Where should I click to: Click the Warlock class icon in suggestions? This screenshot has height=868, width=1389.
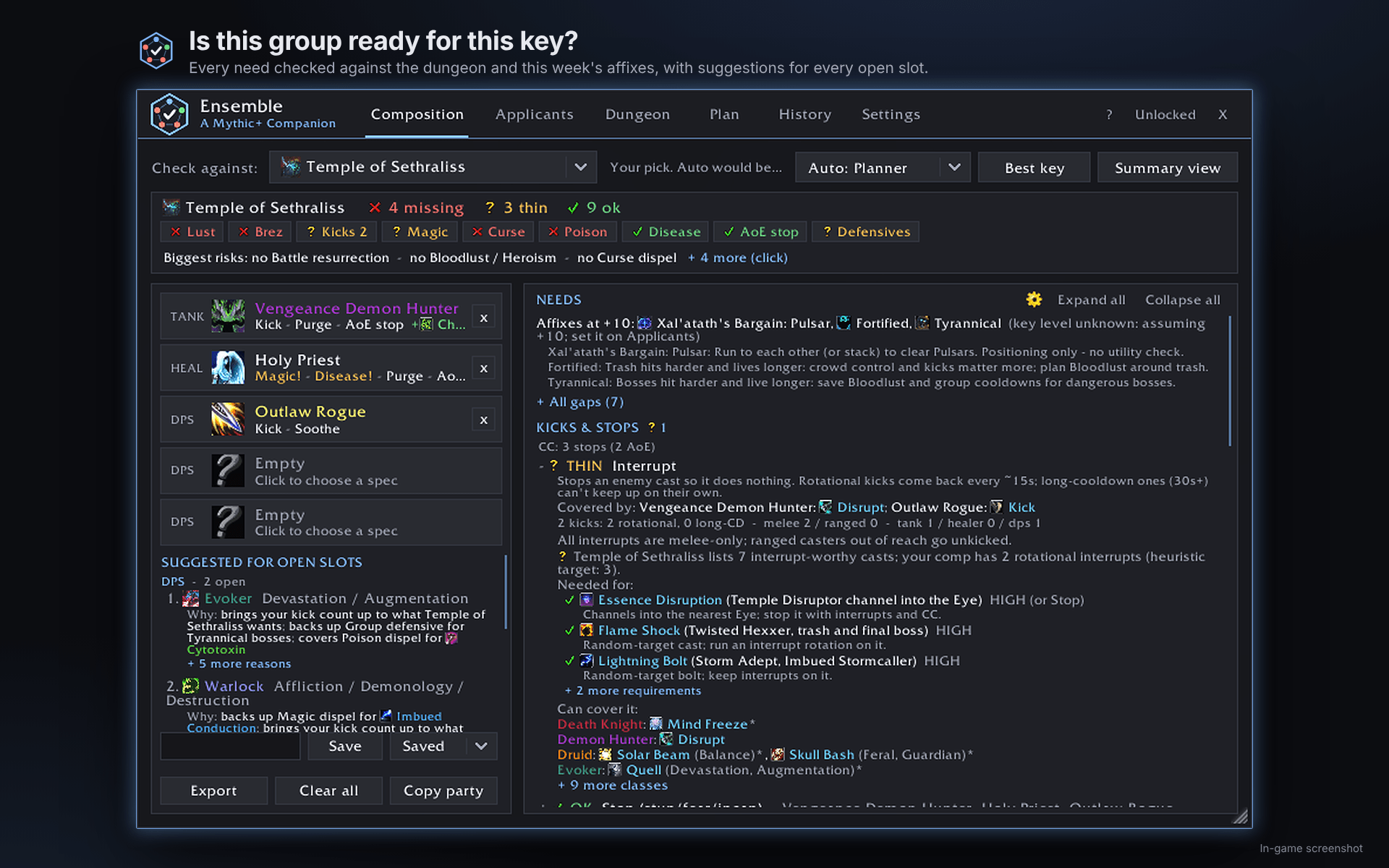[x=191, y=686]
